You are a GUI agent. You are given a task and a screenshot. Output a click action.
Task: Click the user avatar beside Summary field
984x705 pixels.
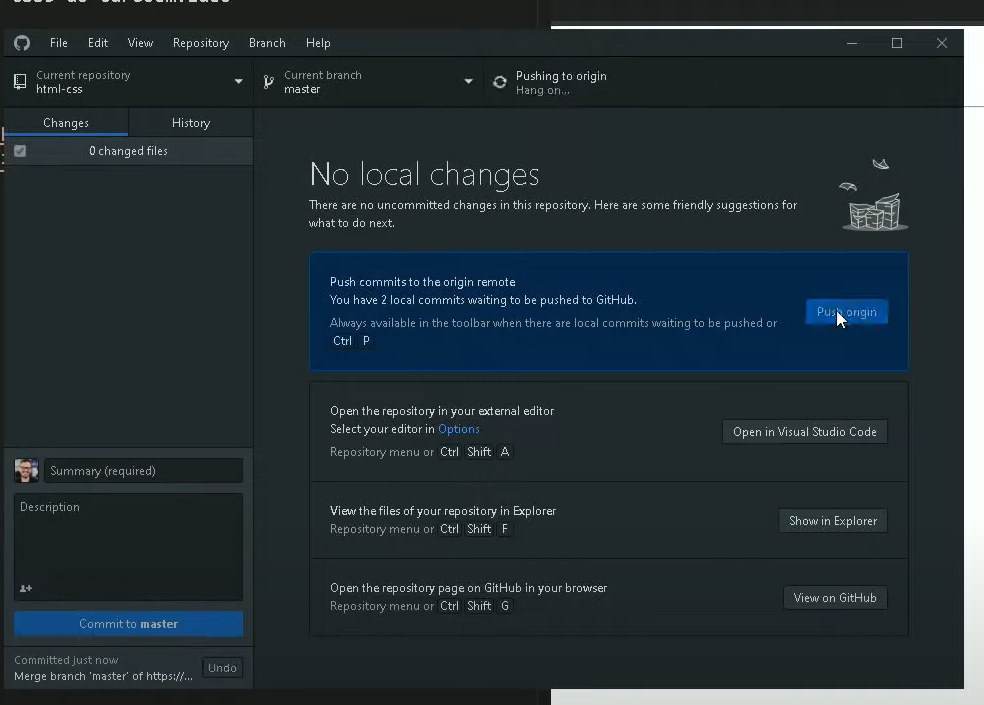coord(26,470)
